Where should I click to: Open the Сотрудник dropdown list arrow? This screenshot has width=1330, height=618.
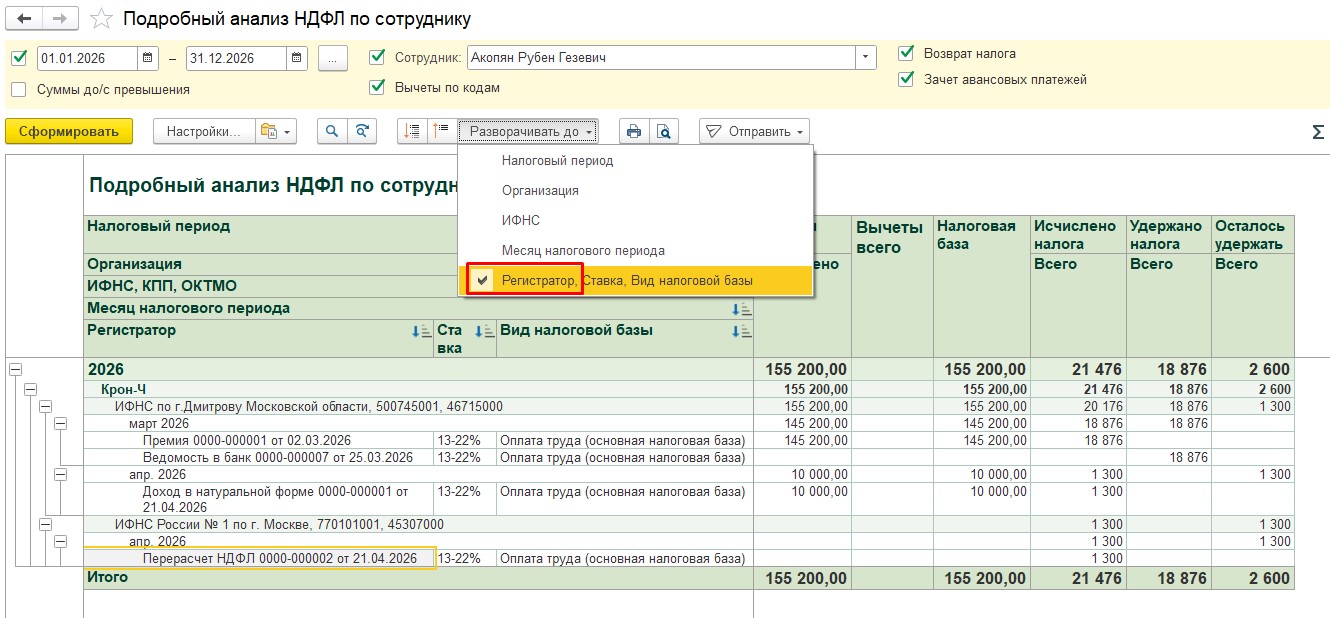865,58
